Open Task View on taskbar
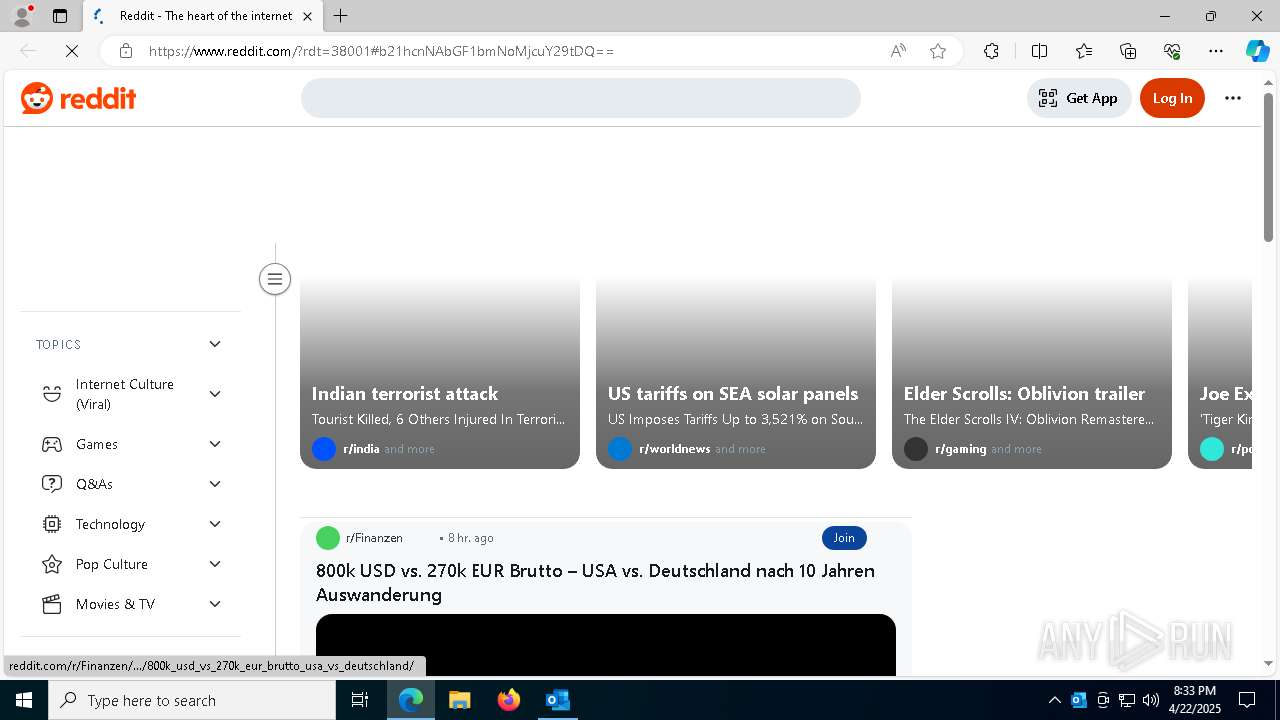Viewport: 1280px width, 720px height. click(360, 700)
